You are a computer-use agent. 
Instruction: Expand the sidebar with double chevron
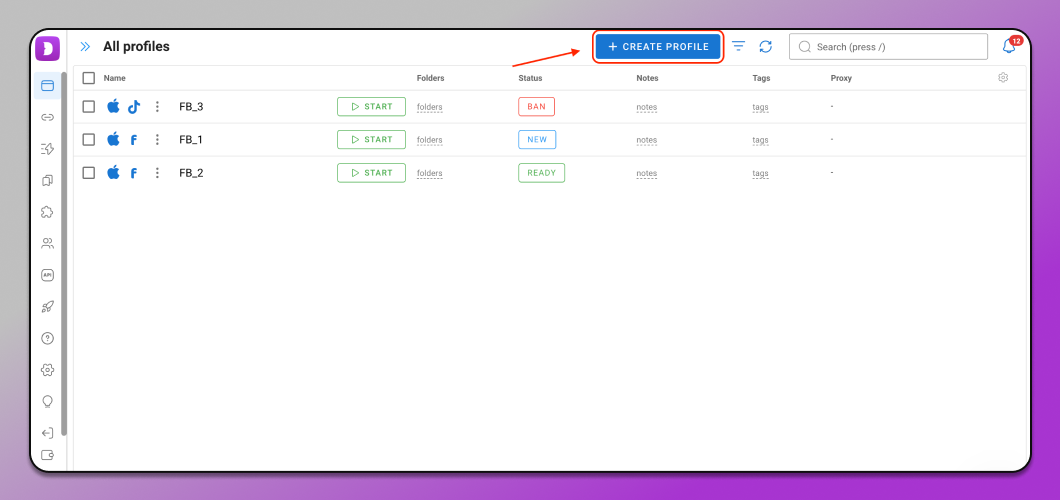pyautogui.click(x=85, y=47)
